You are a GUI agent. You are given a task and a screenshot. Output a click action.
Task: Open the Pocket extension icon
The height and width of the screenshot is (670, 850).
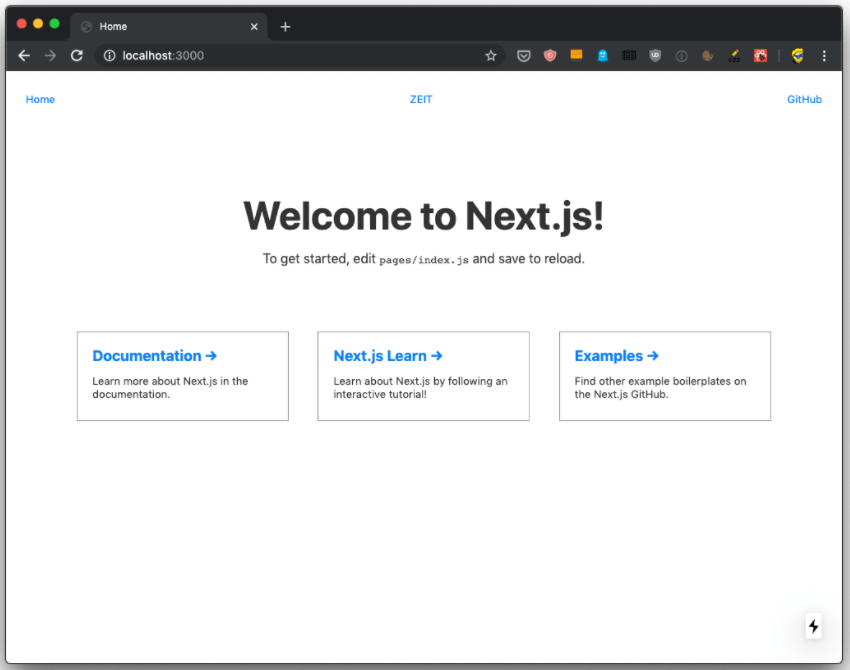pos(524,56)
